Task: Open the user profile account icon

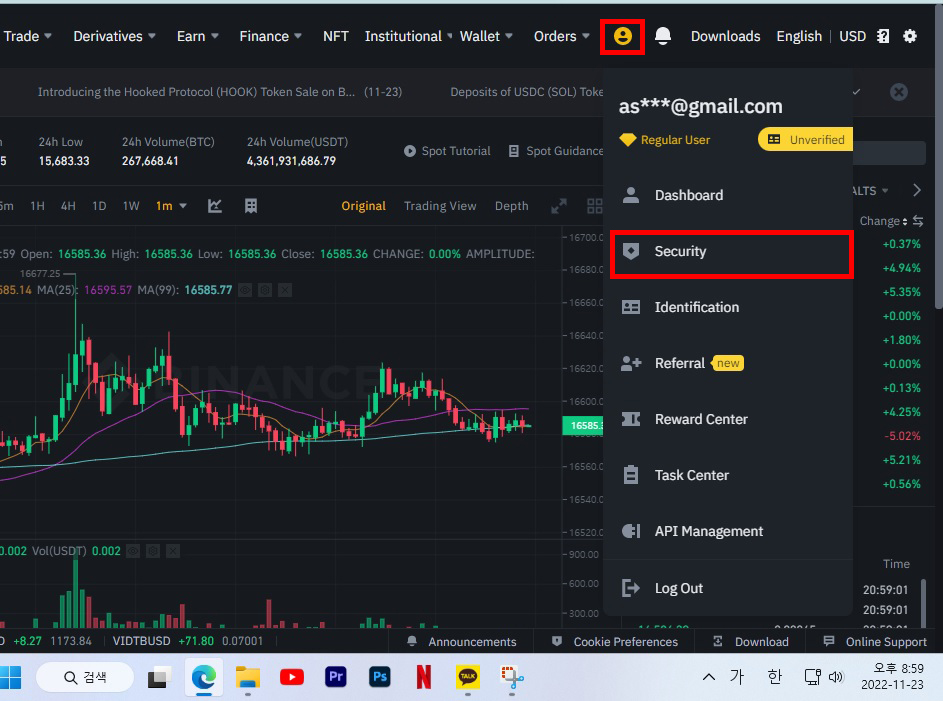Action: (x=622, y=36)
